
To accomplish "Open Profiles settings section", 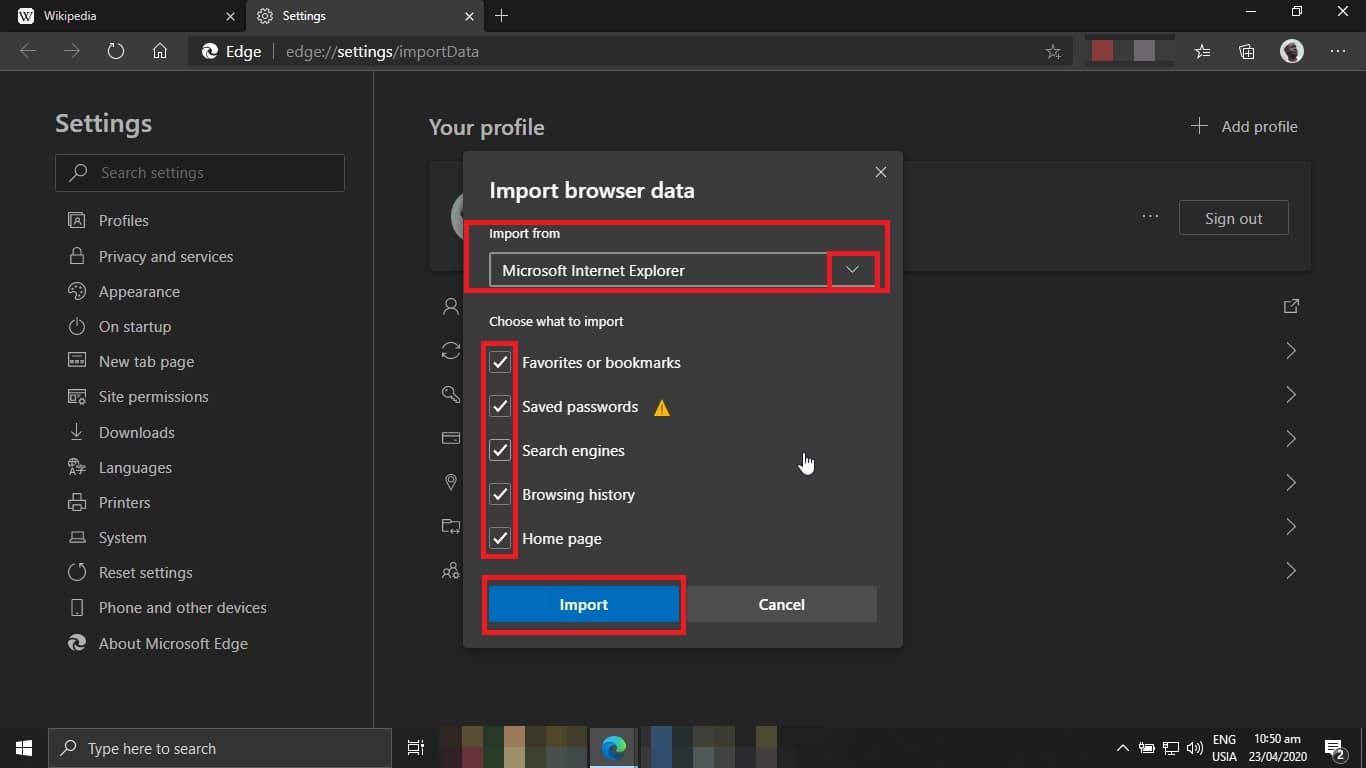I will (x=123, y=221).
